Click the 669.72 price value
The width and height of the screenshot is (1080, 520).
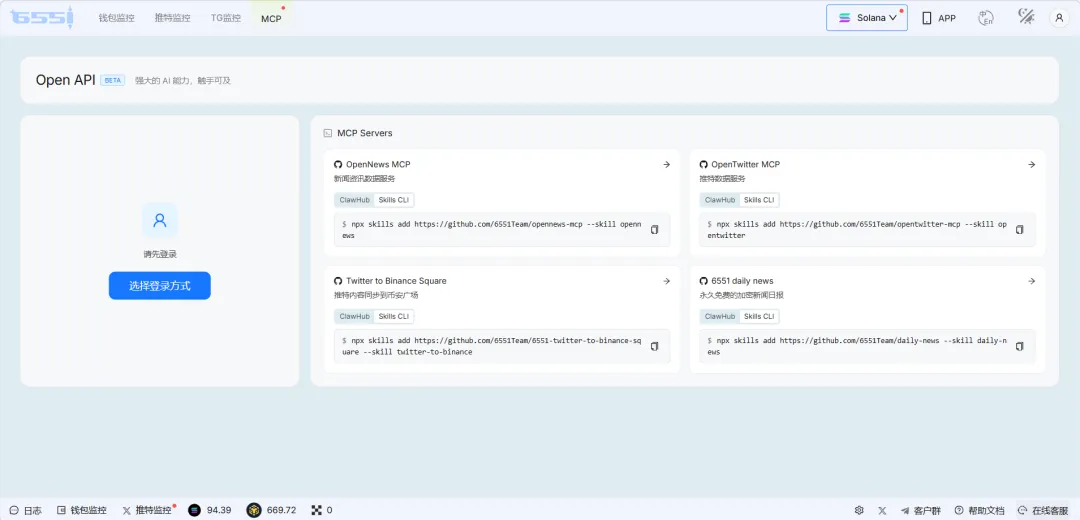282,510
